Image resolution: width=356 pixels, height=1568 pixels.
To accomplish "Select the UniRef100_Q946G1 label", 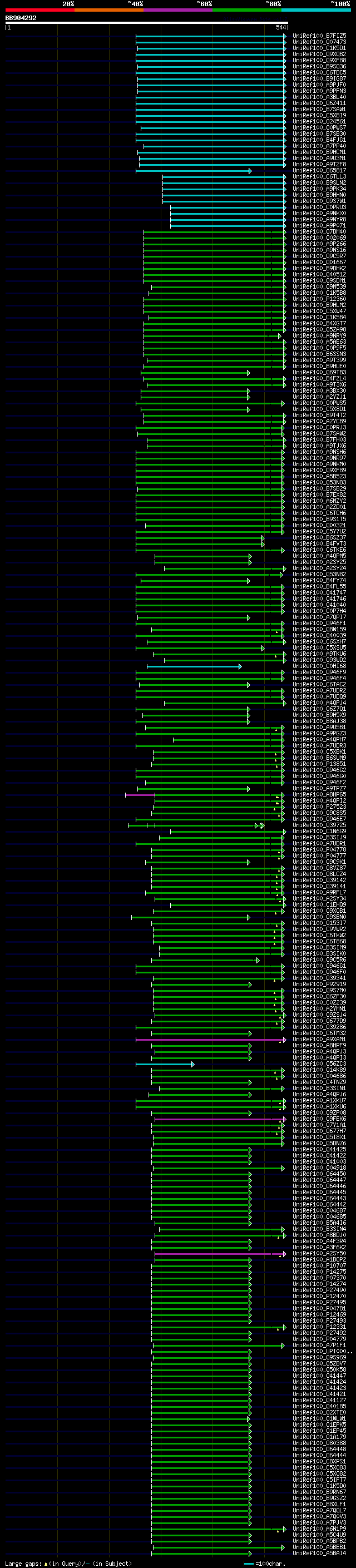I will pyautogui.click(x=319, y=966).
